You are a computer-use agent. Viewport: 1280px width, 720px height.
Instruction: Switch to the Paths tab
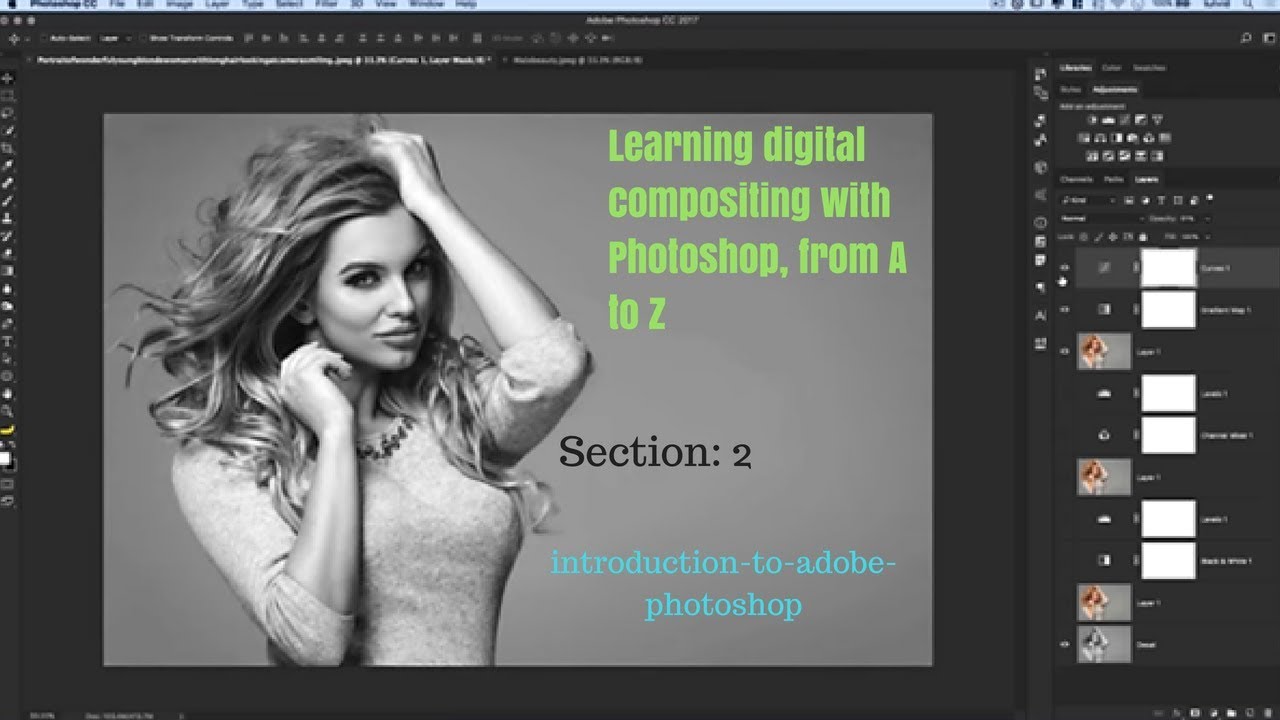coord(1114,179)
